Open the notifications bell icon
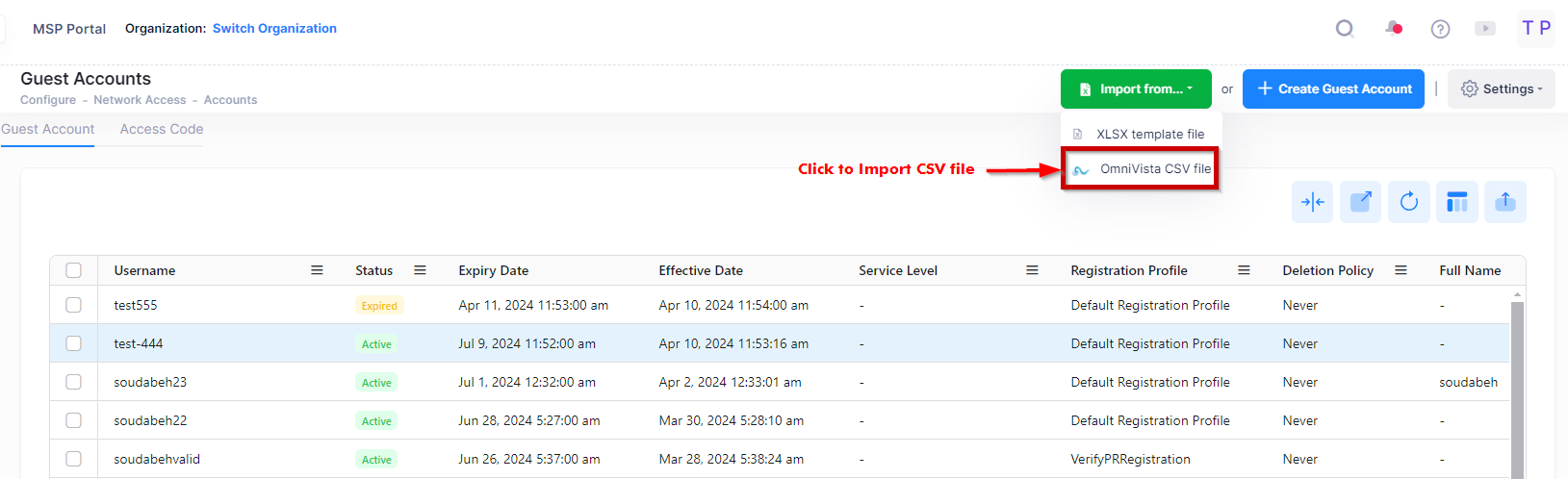 click(1393, 29)
